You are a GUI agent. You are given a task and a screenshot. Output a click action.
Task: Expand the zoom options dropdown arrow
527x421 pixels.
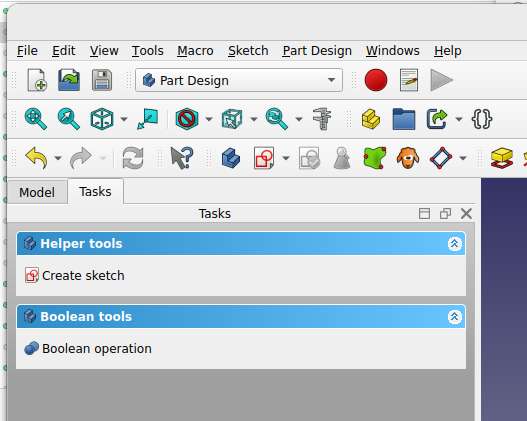[x=299, y=119]
